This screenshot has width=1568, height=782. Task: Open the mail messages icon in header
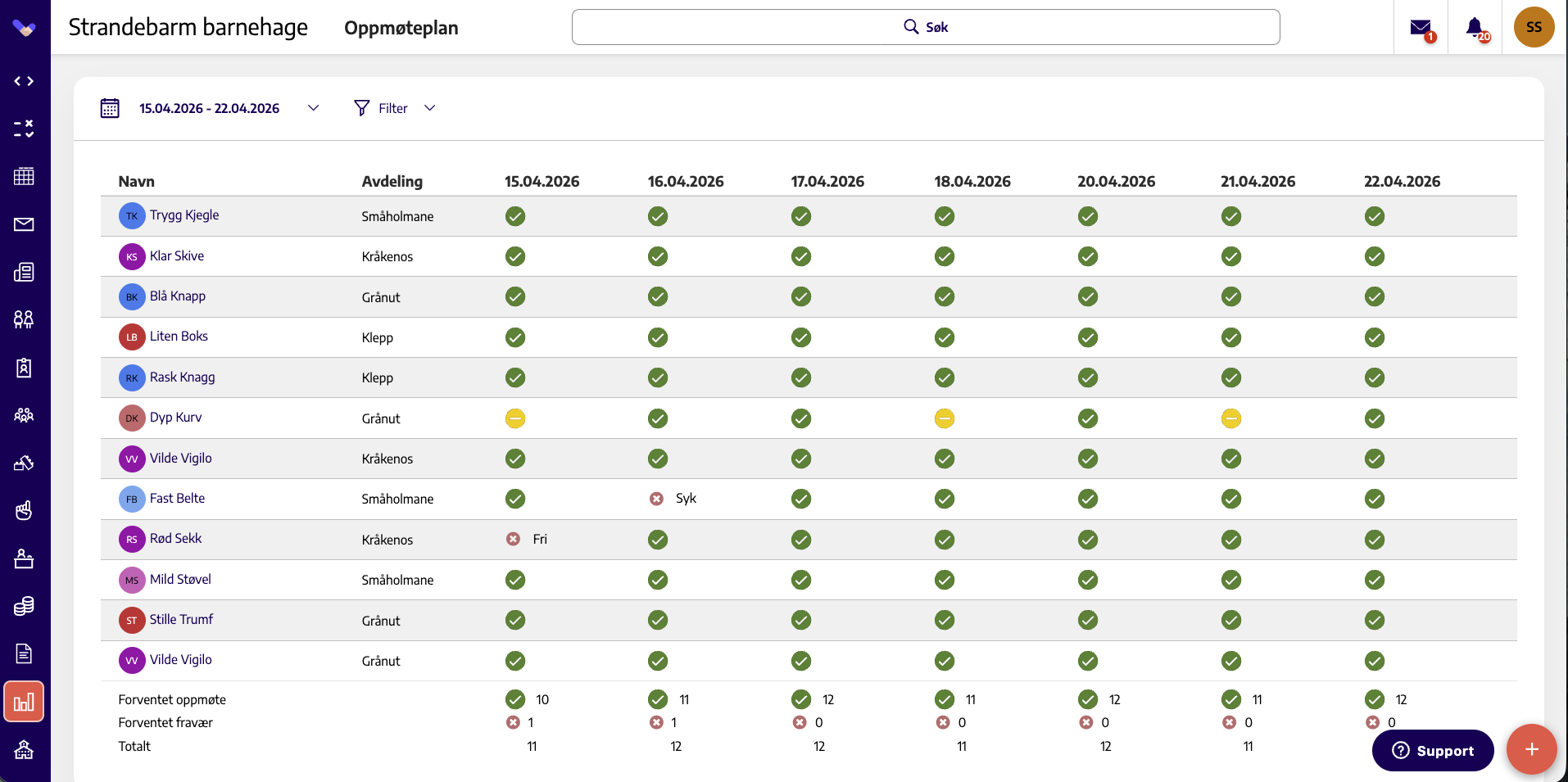(1421, 28)
